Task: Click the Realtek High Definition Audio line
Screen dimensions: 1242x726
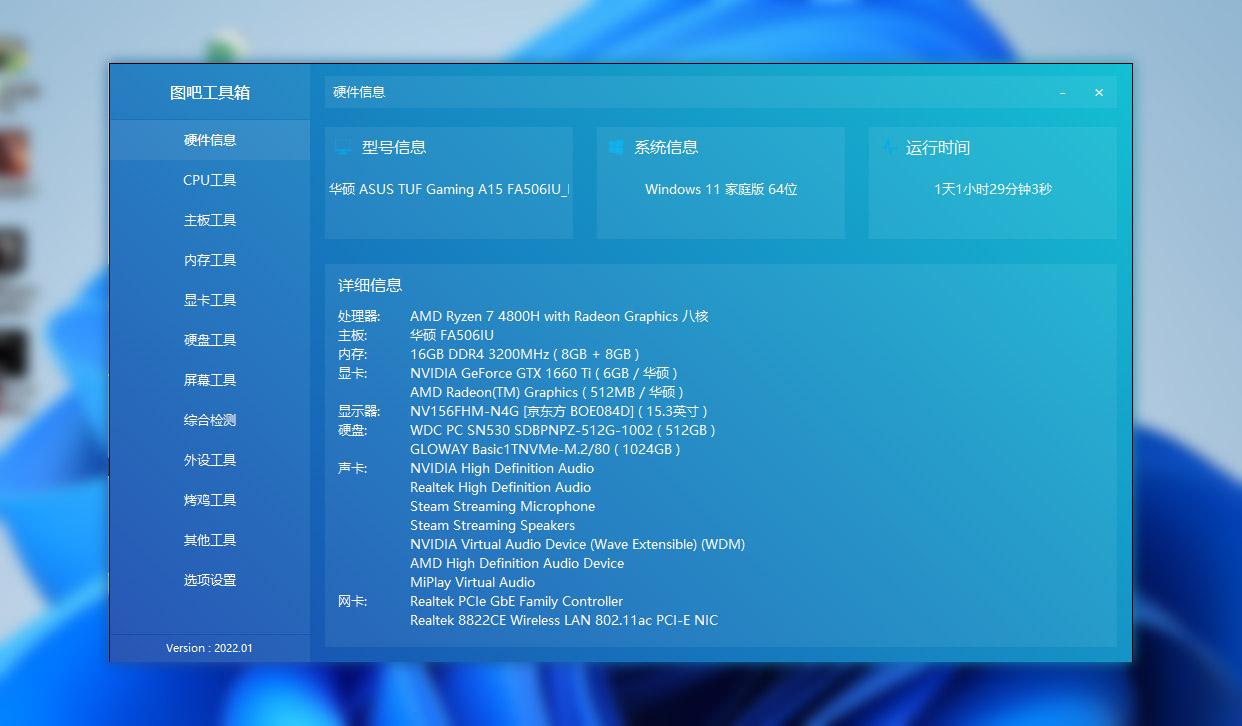Action: 501,487
